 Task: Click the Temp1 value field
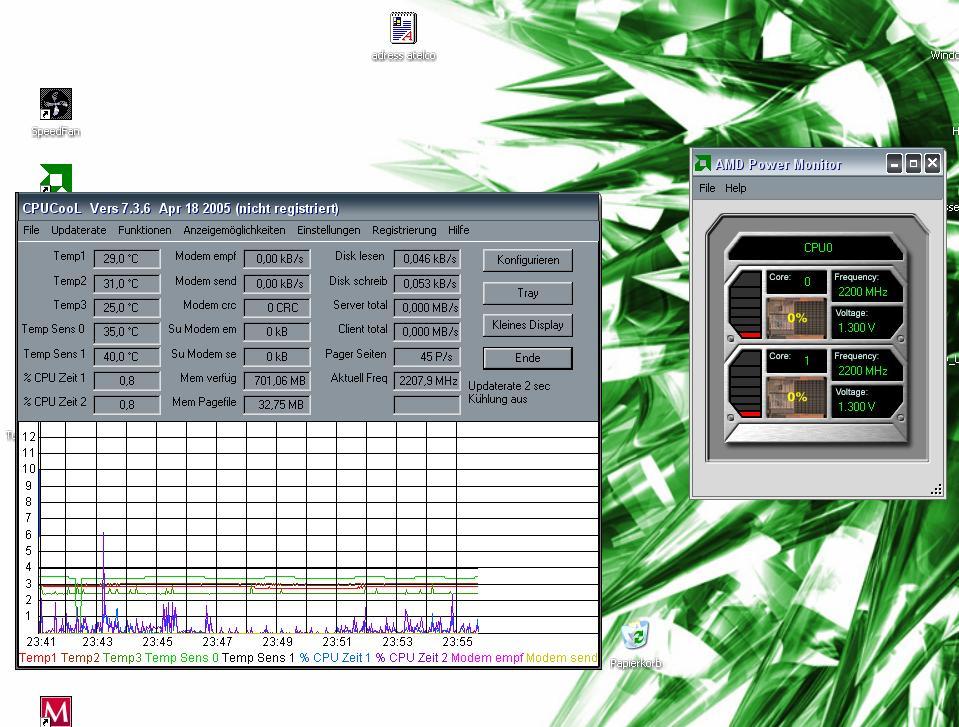(x=127, y=259)
